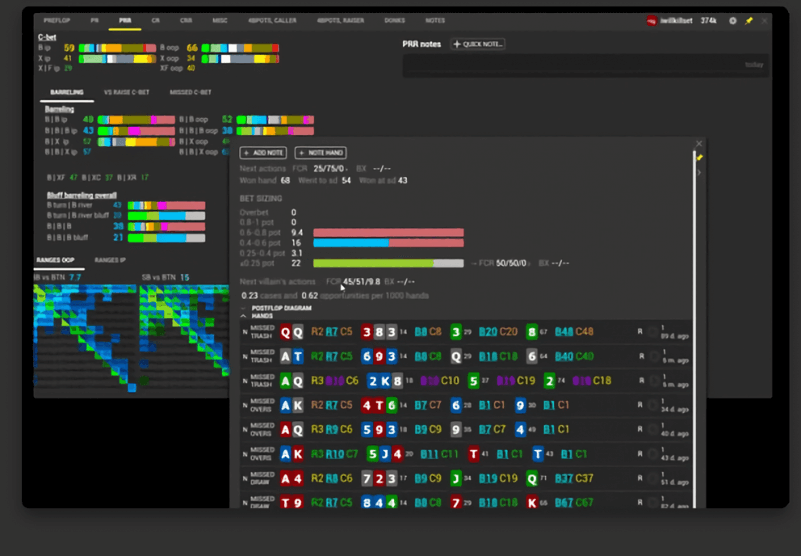Click the right arrow icon on popup edge
Image resolution: width=801 pixels, height=556 pixels.
[699, 173]
